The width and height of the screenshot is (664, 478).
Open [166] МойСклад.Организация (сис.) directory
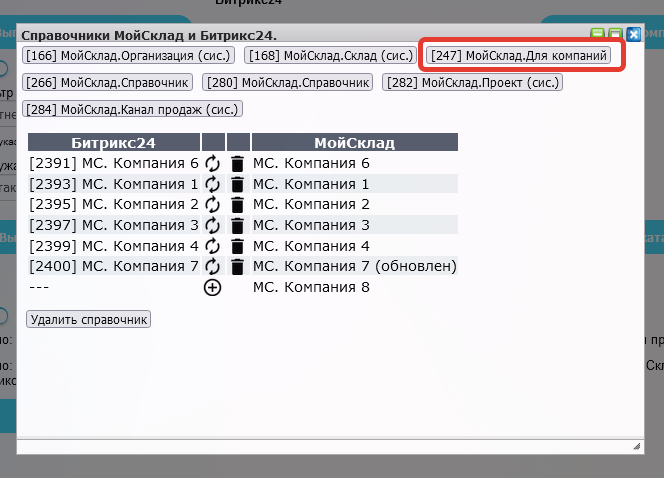(x=128, y=55)
